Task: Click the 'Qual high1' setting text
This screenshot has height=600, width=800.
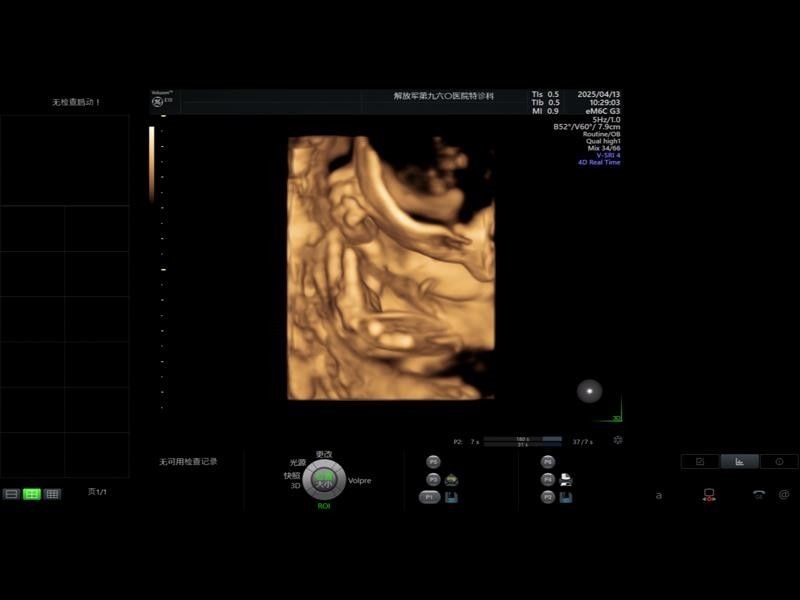Action: (x=603, y=141)
